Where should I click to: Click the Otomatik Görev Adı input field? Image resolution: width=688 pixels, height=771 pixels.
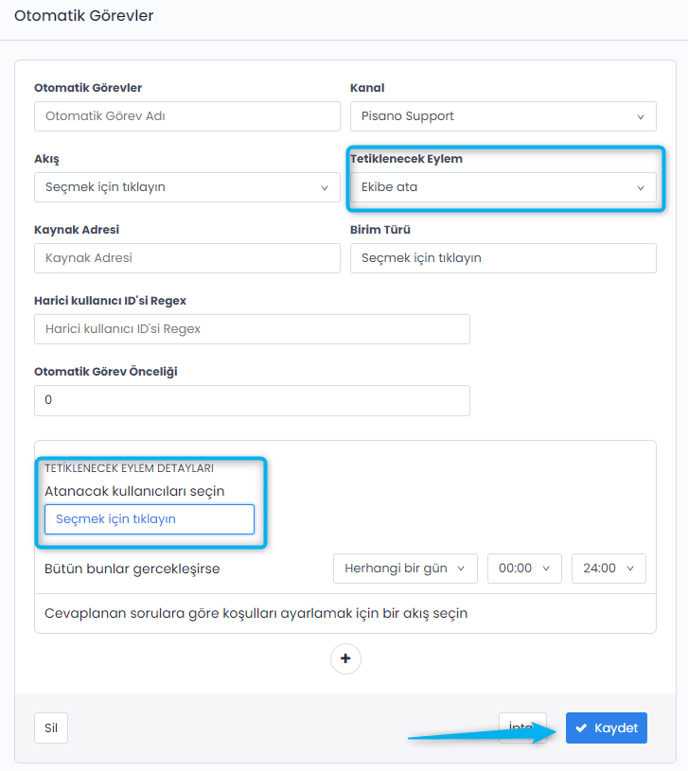point(187,116)
